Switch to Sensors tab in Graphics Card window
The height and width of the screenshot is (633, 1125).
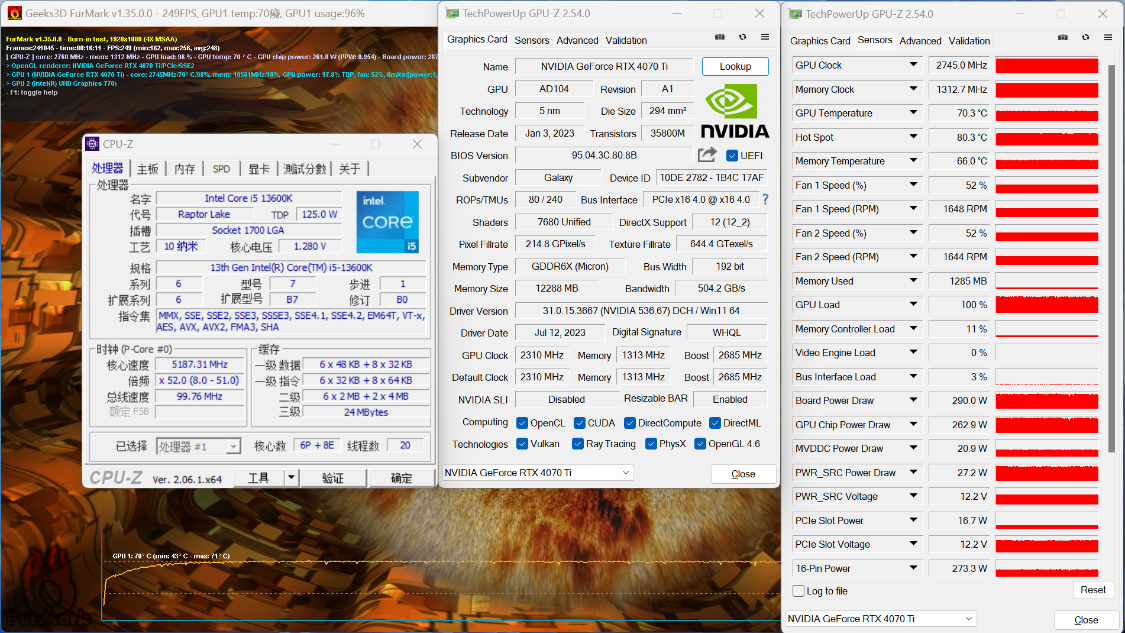532,40
